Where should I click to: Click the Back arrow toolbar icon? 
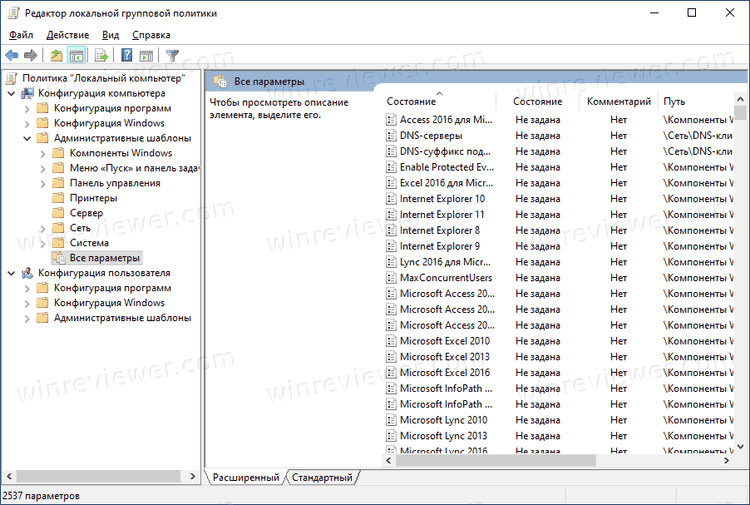click(11, 56)
